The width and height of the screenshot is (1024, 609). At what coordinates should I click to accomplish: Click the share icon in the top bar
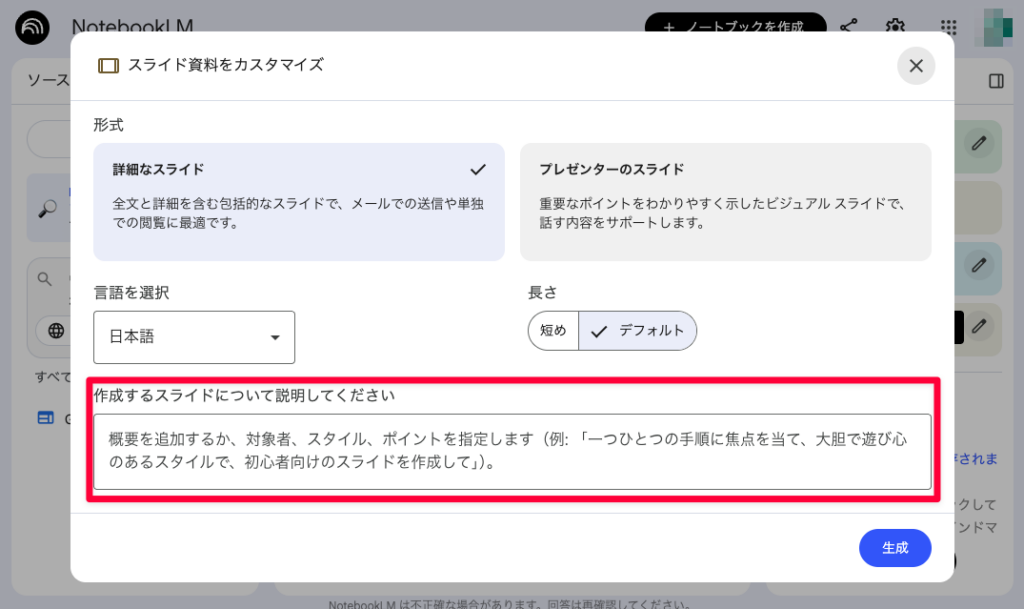click(x=848, y=28)
